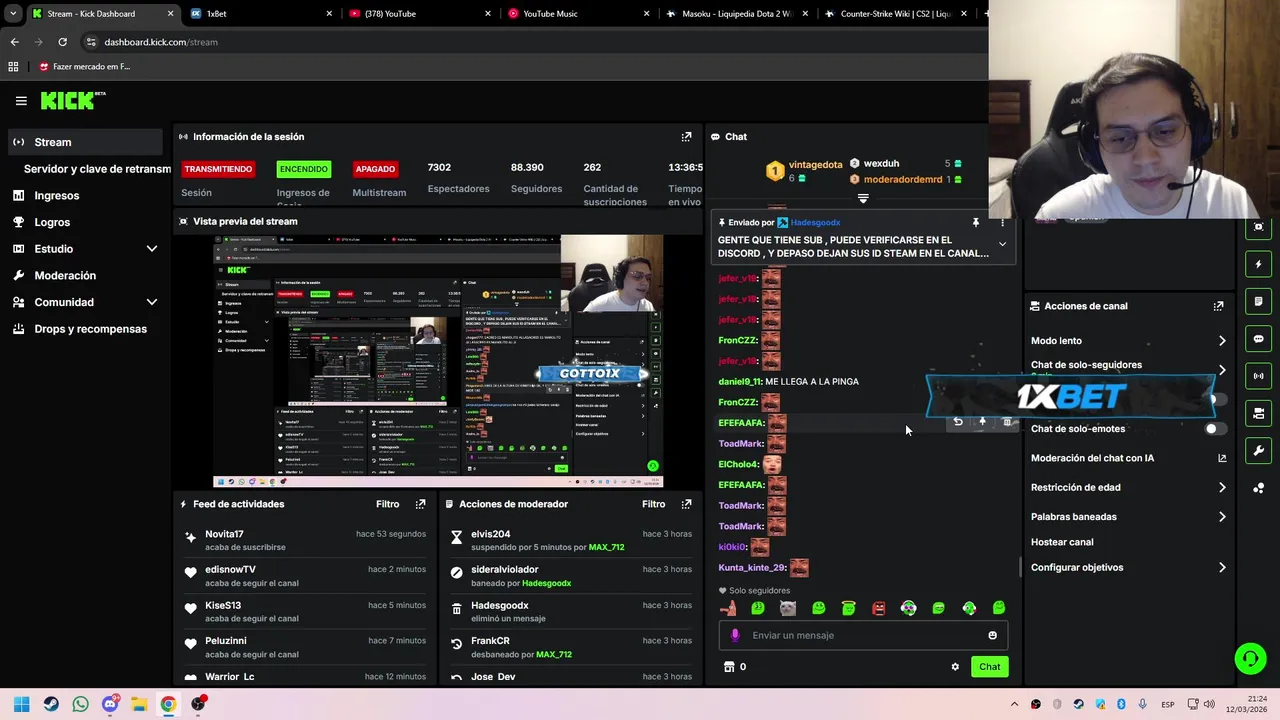Screen dimensions: 1280x720
Task: Open MAX_712 link in elvis204 row
Action: point(606,548)
